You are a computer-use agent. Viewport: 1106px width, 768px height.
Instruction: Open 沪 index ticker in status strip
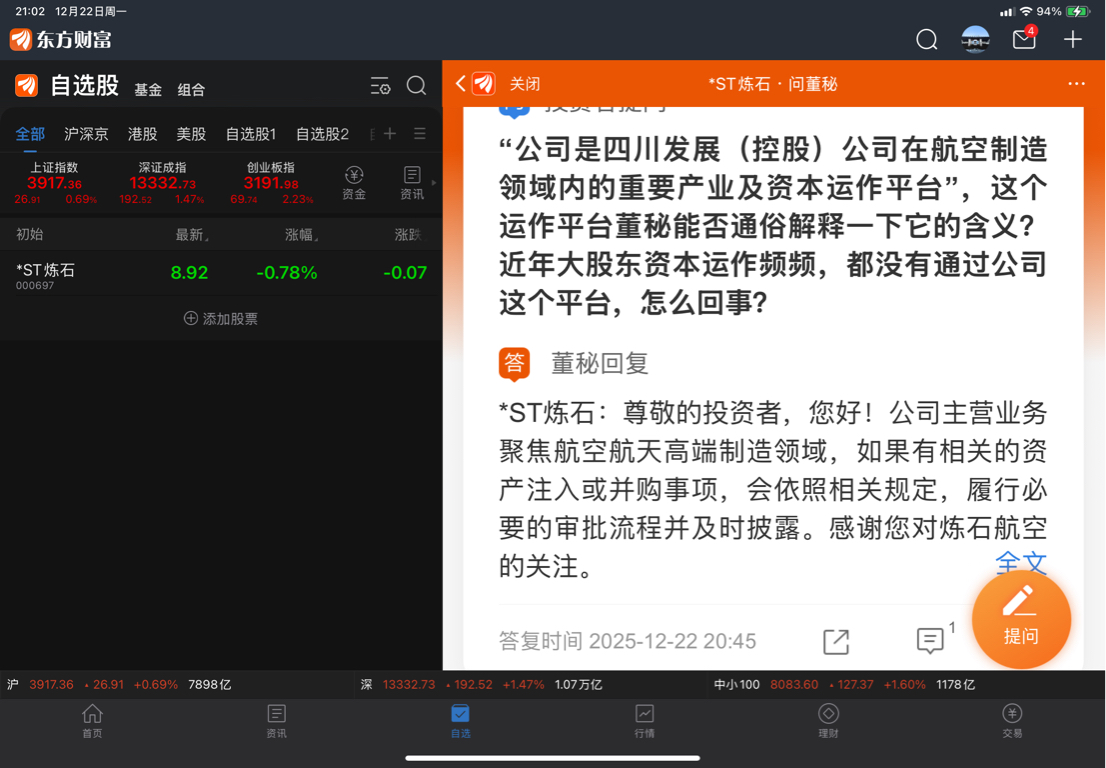(118, 685)
